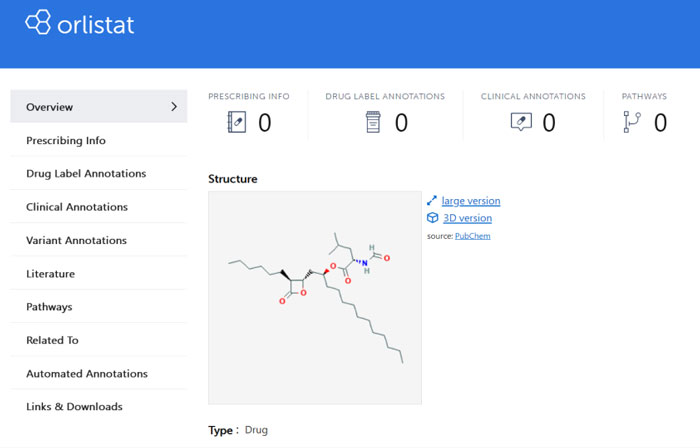Expand the Overview chevron arrow
Screen dimensions: 700x448
point(174,106)
